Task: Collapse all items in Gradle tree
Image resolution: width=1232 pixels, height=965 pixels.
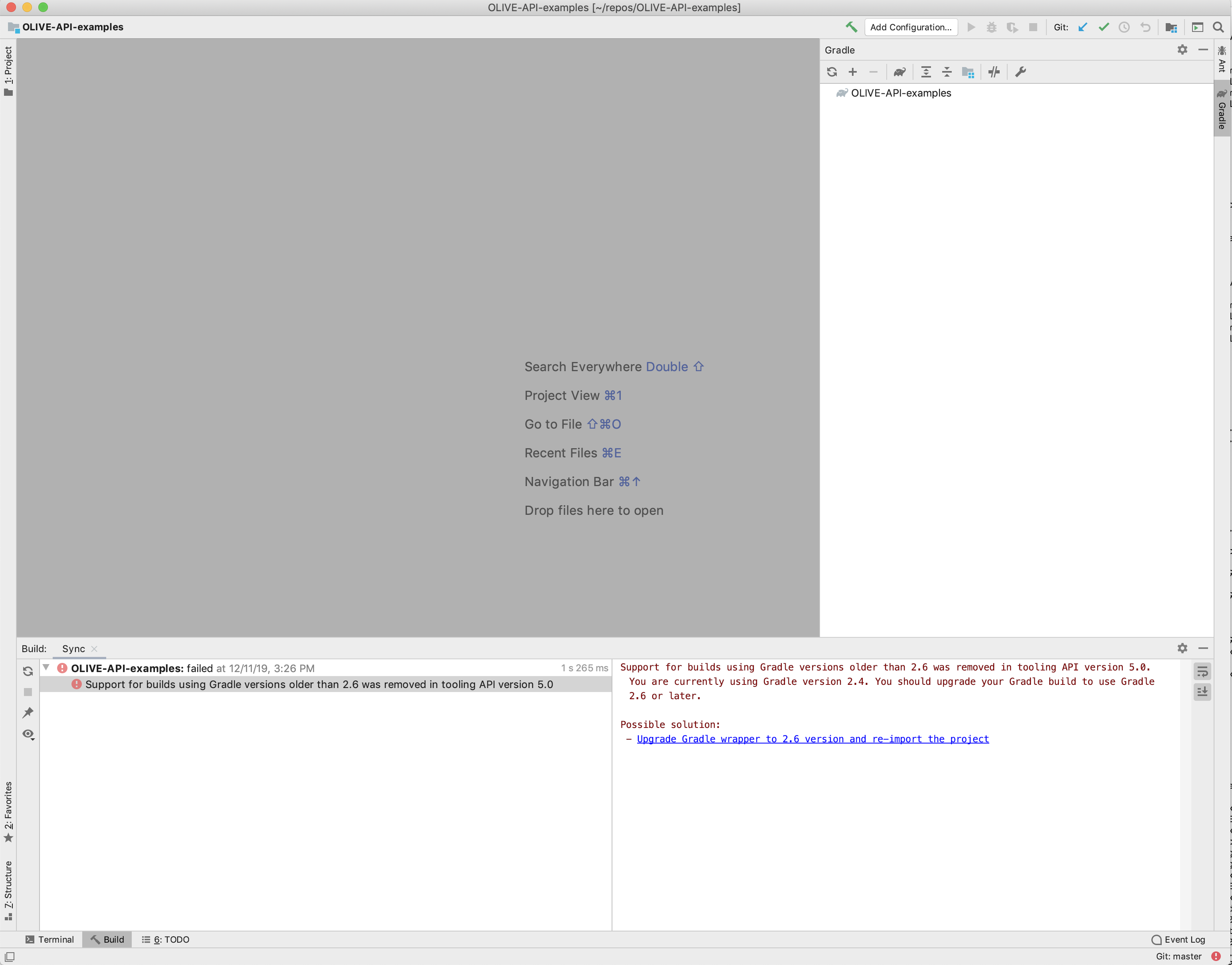Action: click(x=947, y=72)
